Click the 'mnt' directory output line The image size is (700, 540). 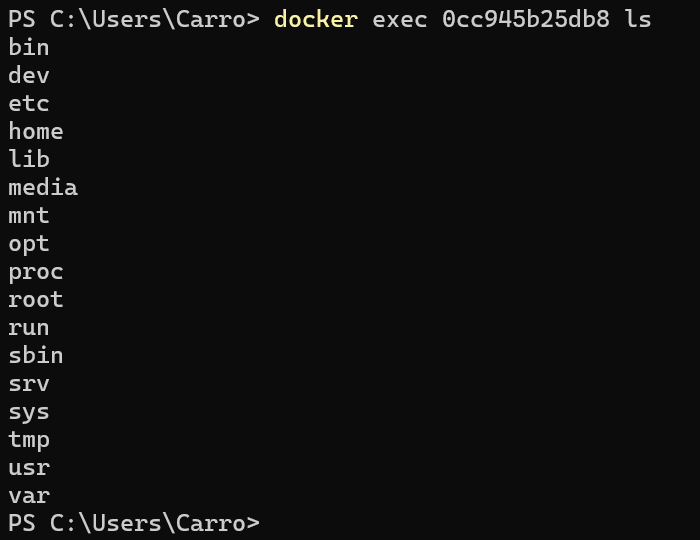tap(29, 216)
